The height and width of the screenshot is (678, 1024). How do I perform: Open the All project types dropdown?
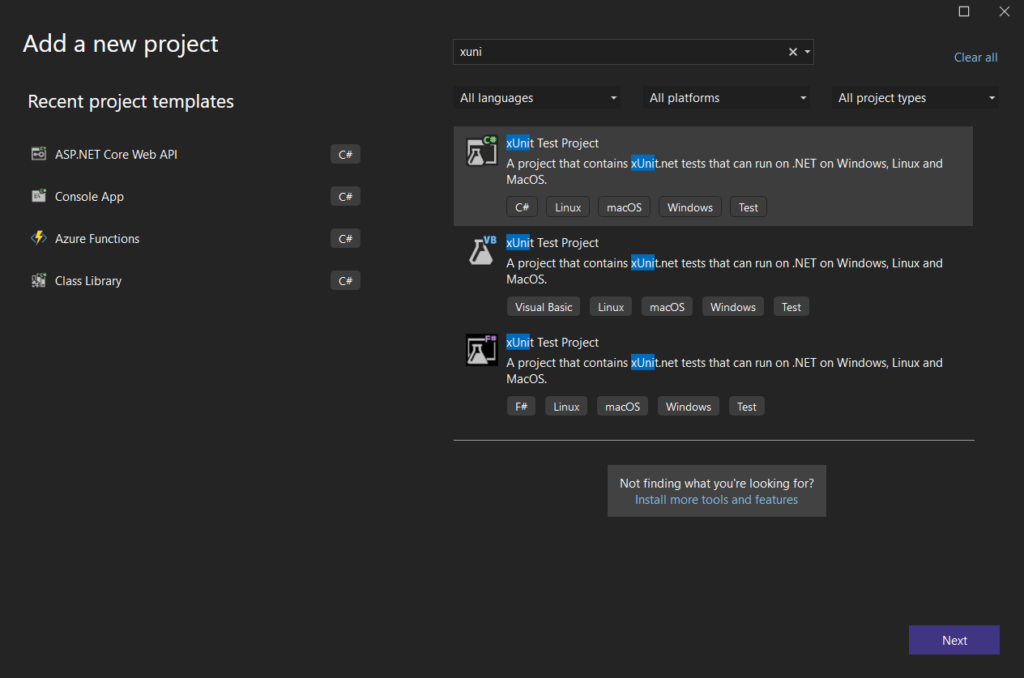pos(916,98)
